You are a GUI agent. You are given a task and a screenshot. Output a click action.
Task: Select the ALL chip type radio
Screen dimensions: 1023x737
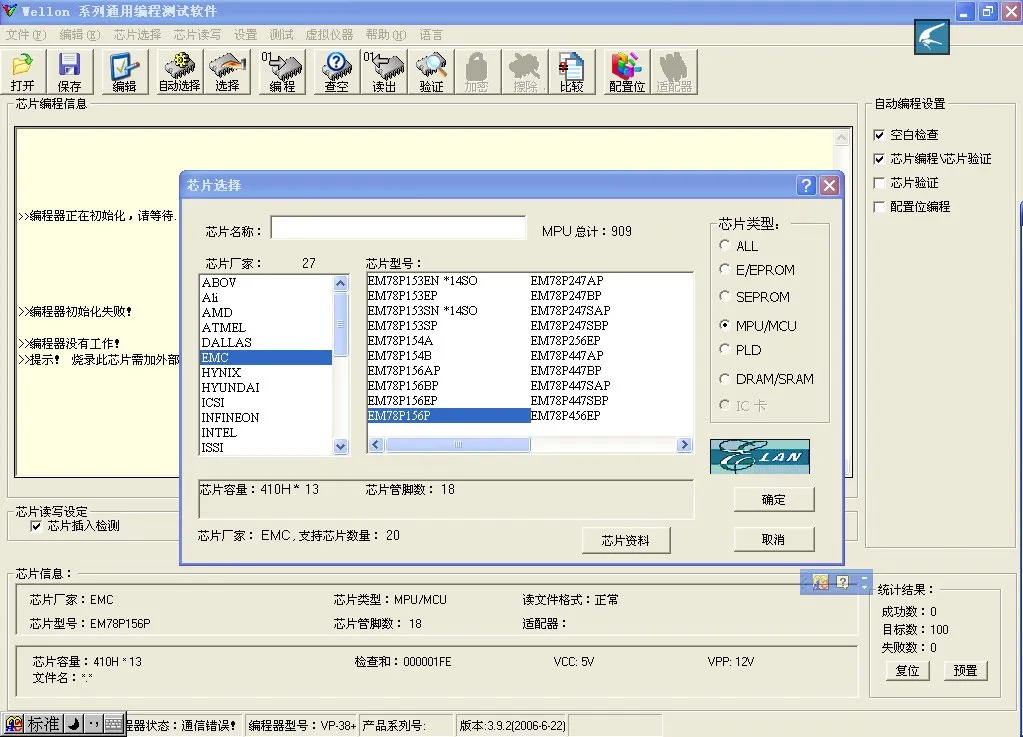point(724,245)
